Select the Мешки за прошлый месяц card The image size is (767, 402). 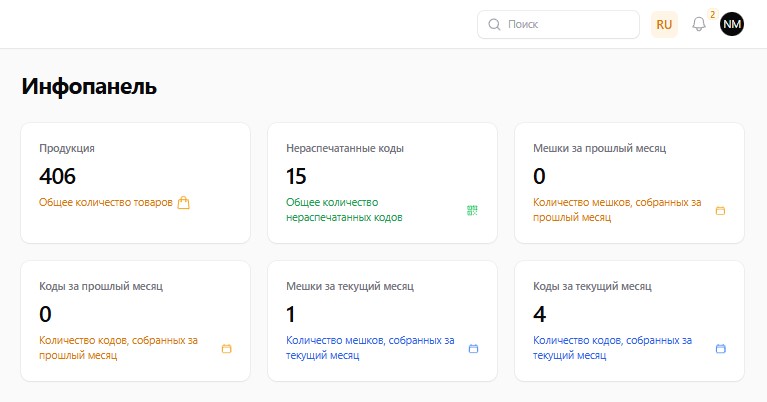[629, 182]
